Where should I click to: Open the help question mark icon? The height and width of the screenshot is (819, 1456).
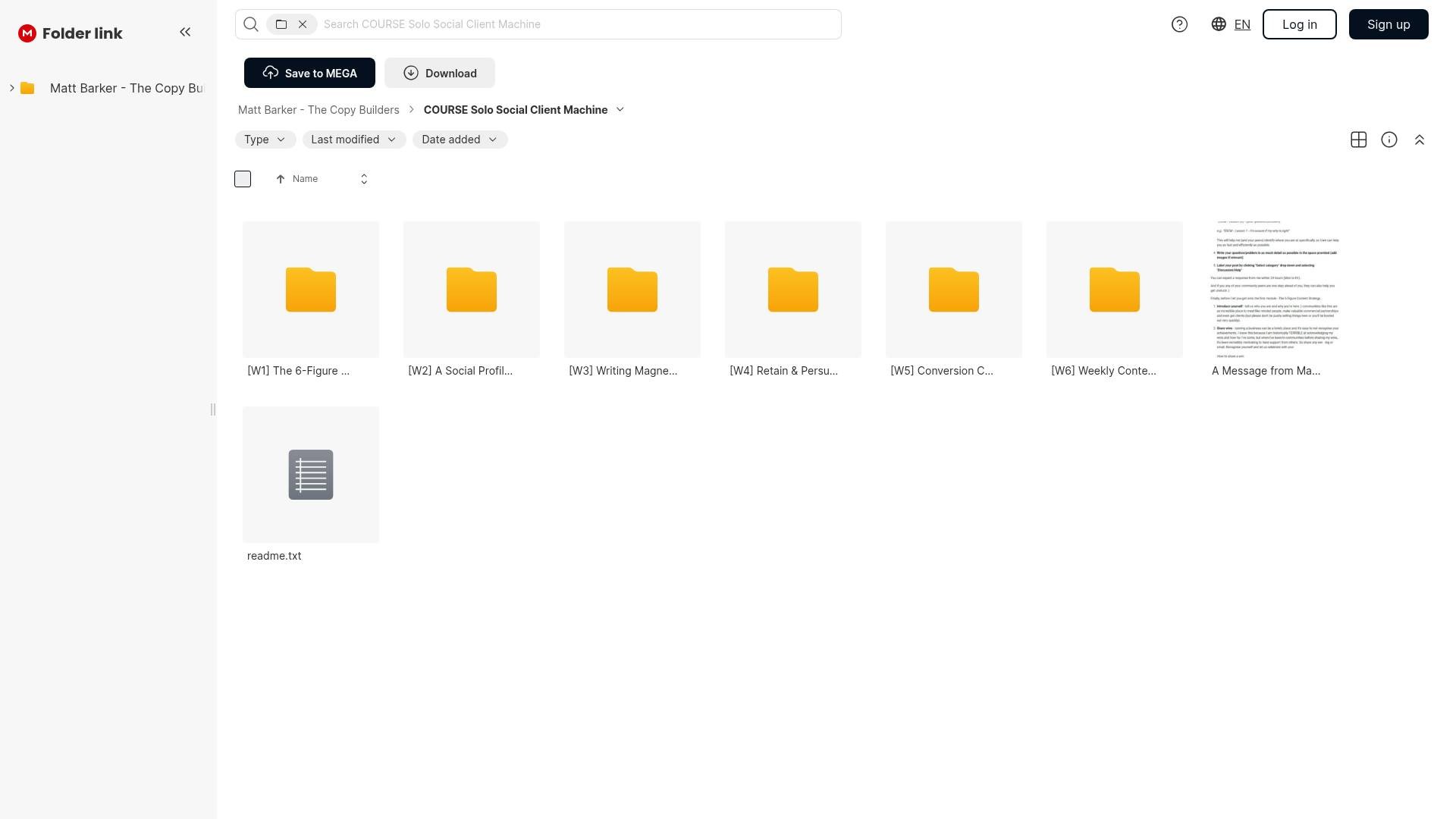click(1179, 24)
